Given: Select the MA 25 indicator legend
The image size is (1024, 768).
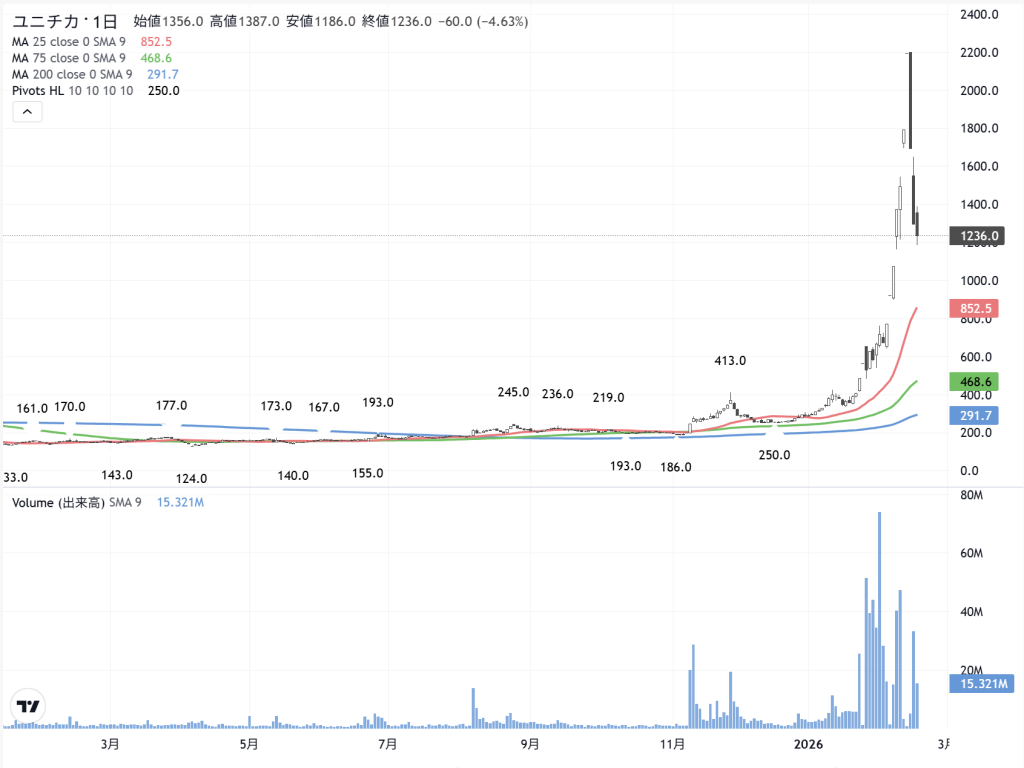Looking at the screenshot, I should [70, 41].
